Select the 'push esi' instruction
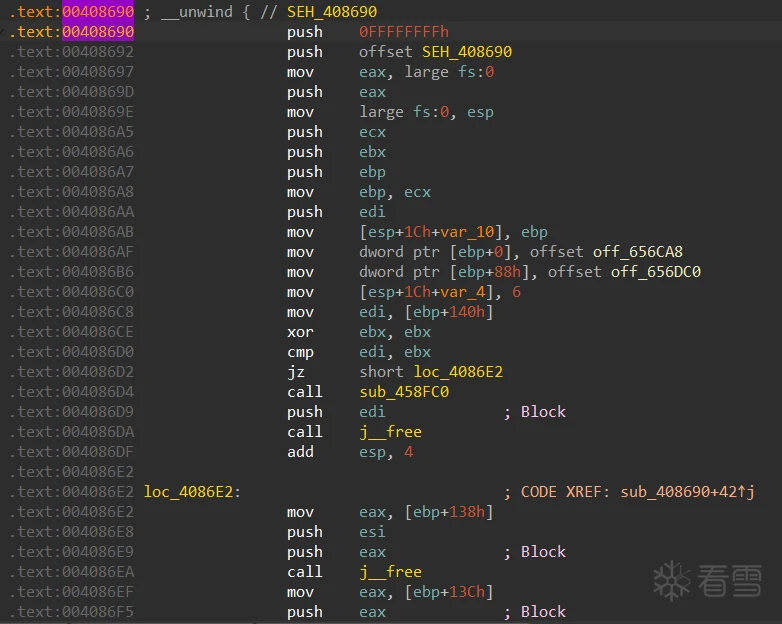The image size is (782, 624). pos(336,532)
